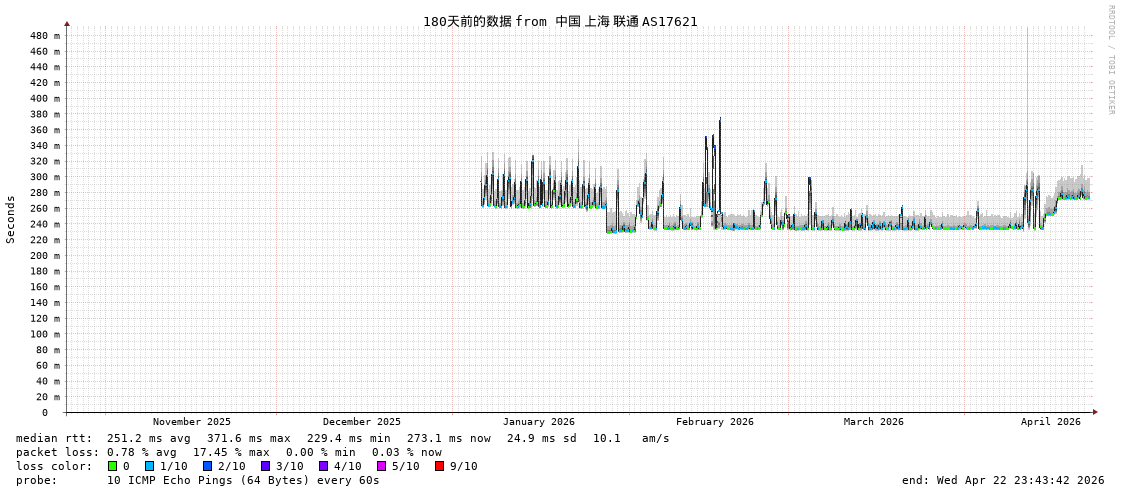Image resolution: width=1121 pixels, height=494 pixels.
Task: Click the vertical Seconds axis title
Action: coord(11,219)
